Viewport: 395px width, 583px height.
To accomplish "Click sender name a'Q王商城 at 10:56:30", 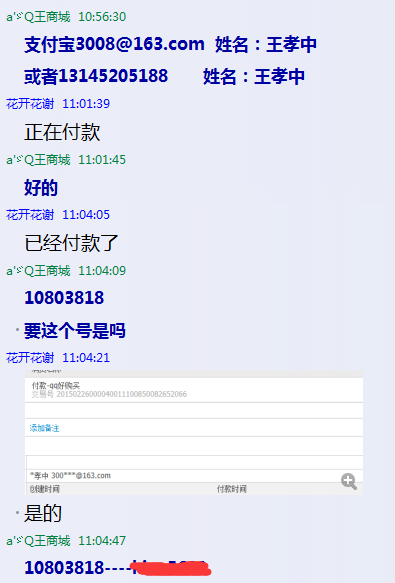I will (x=38, y=17).
